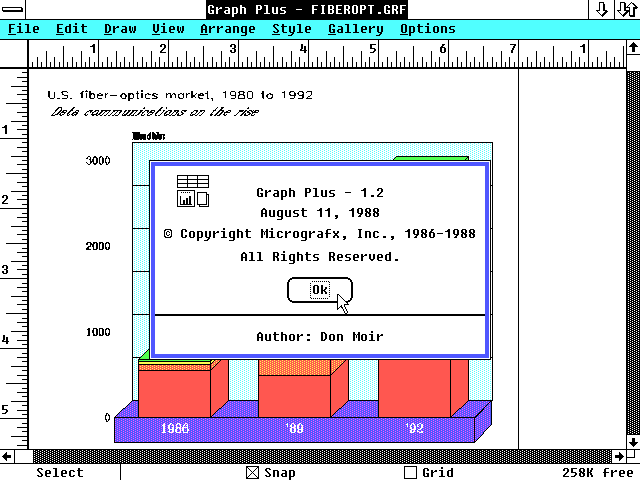The height and width of the screenshot is (480, 640).
Task: Open the Arrange menu
Action: pos(228,29)
